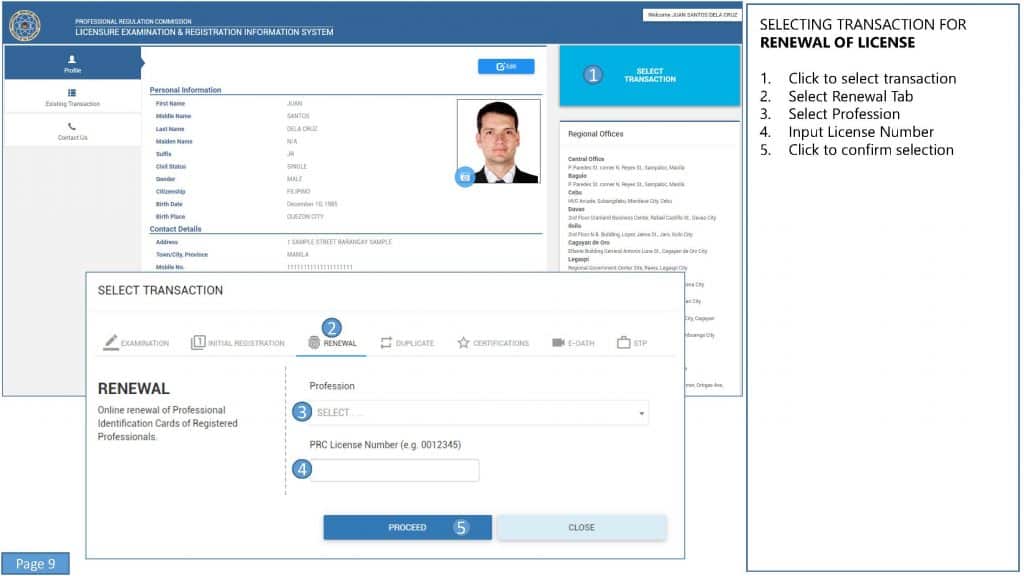The width and height of the screenshot is (1024, 576).
Task: Open the STP tab
Action: click(632, 343)
